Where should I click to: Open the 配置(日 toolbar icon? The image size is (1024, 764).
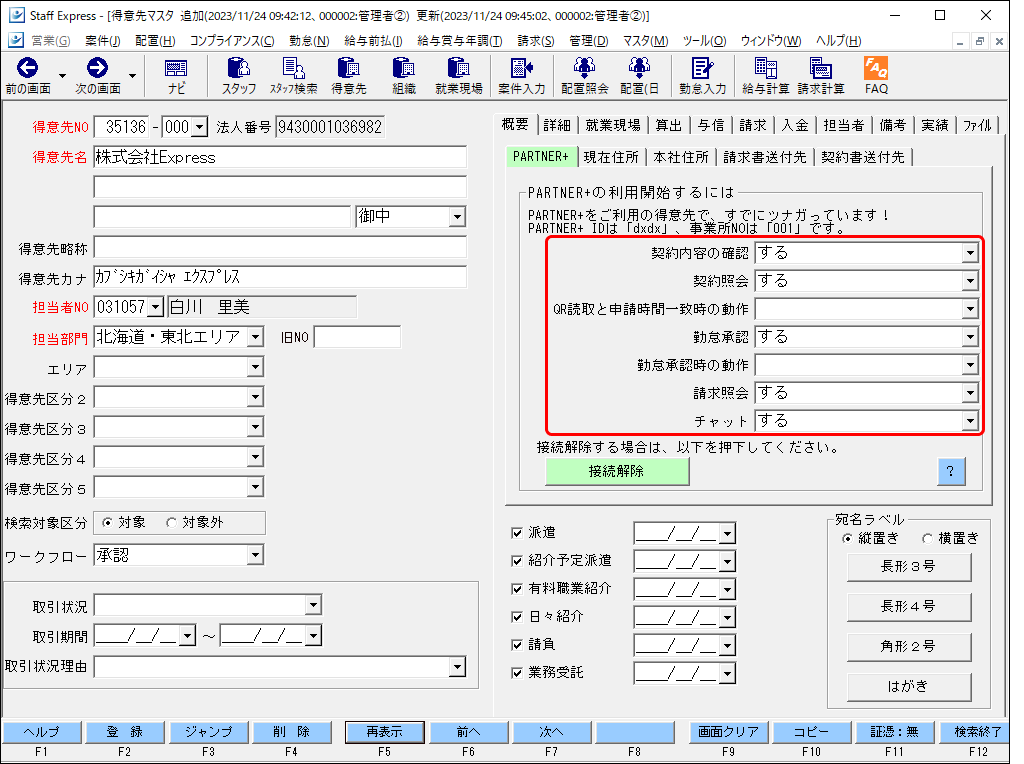[x=639, y=68]
